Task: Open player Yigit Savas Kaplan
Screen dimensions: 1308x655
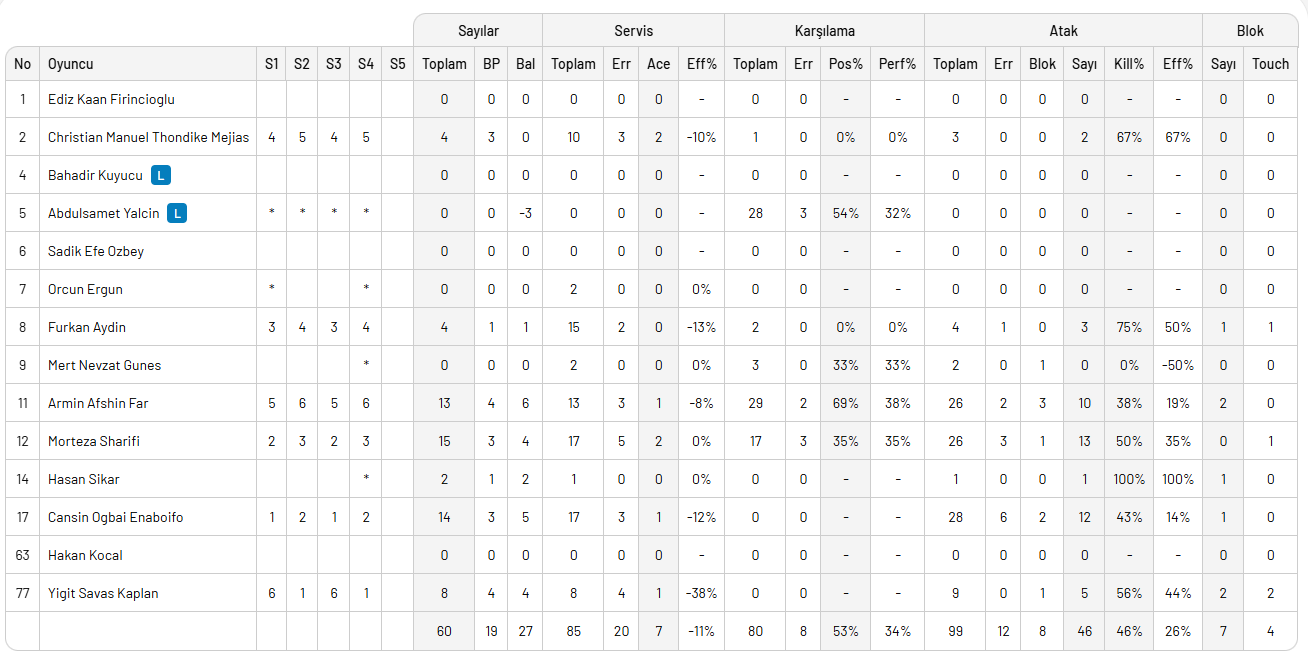Action: pyautogui.click(x=103, y=594)
